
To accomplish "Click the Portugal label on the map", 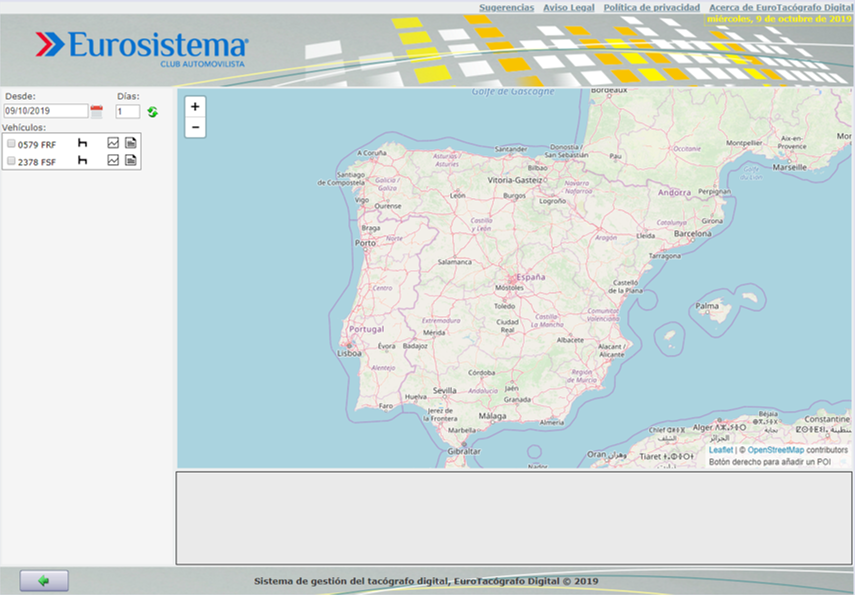I will click(366, 329).
